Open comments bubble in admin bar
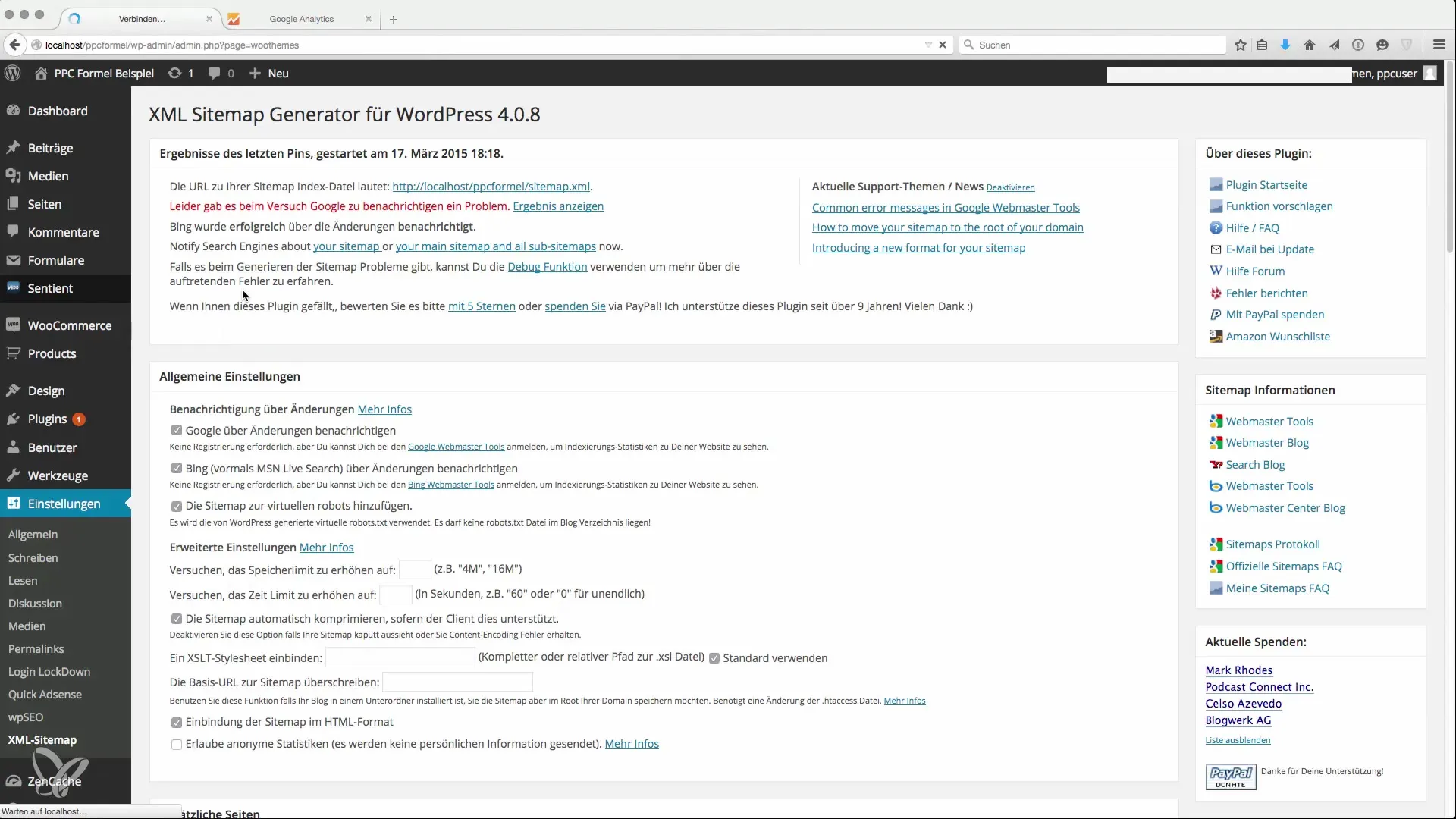This screenshot has width=1456, height=819. click(x=215, y=73)
